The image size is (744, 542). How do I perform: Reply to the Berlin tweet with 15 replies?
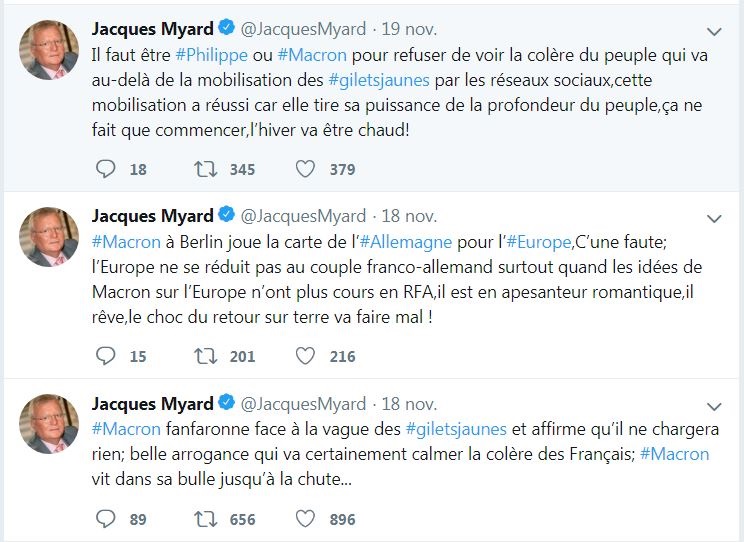tap(106, 355)
